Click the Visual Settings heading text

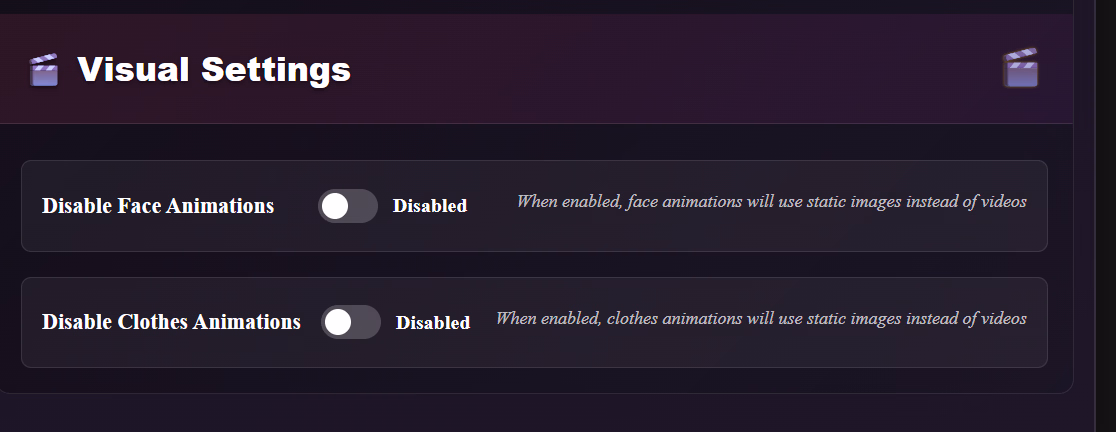[x=214, y=70]
